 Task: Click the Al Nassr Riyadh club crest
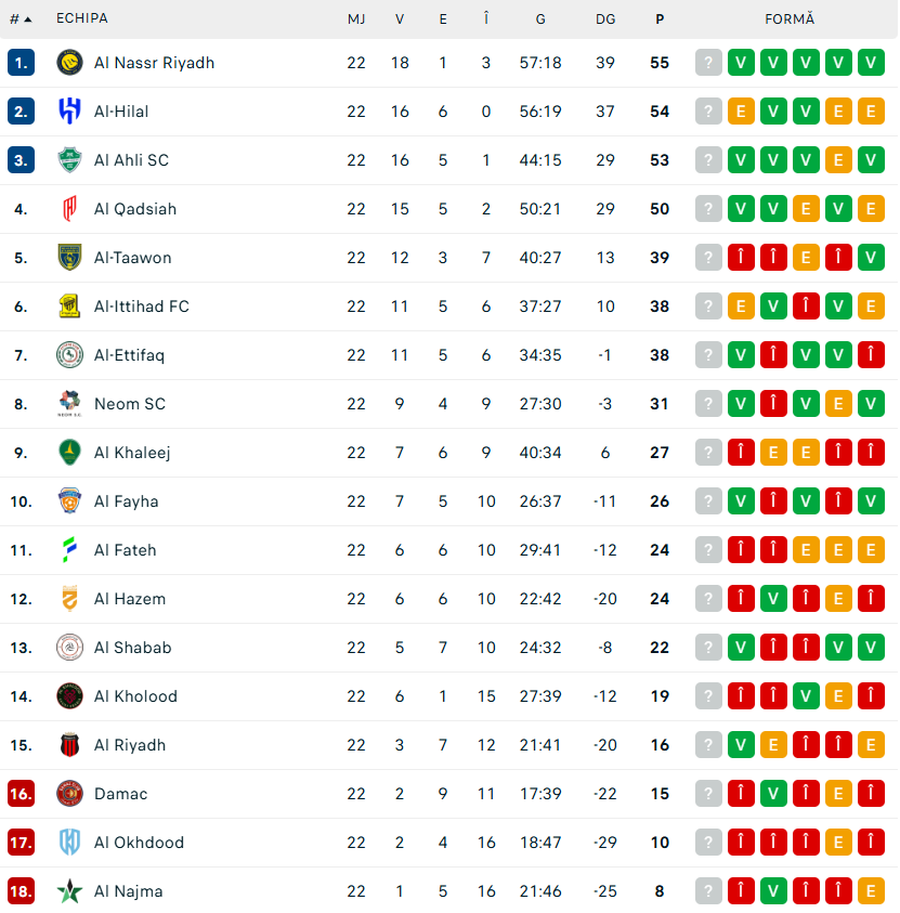click(69, 62)
